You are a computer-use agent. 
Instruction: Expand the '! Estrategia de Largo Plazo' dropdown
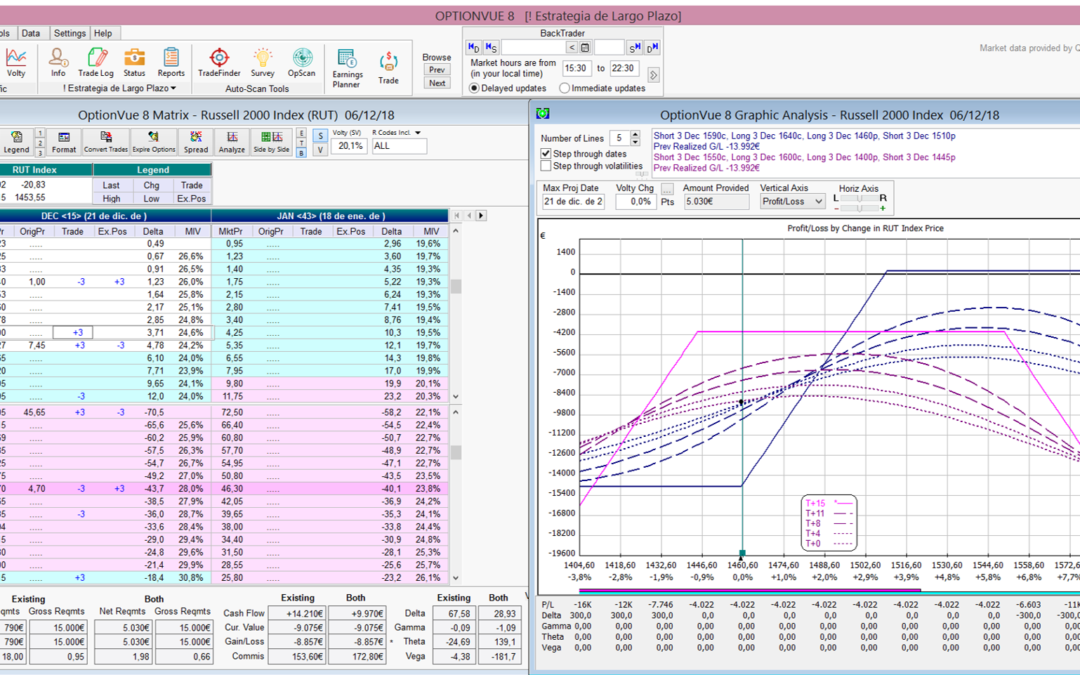point(174,88)
